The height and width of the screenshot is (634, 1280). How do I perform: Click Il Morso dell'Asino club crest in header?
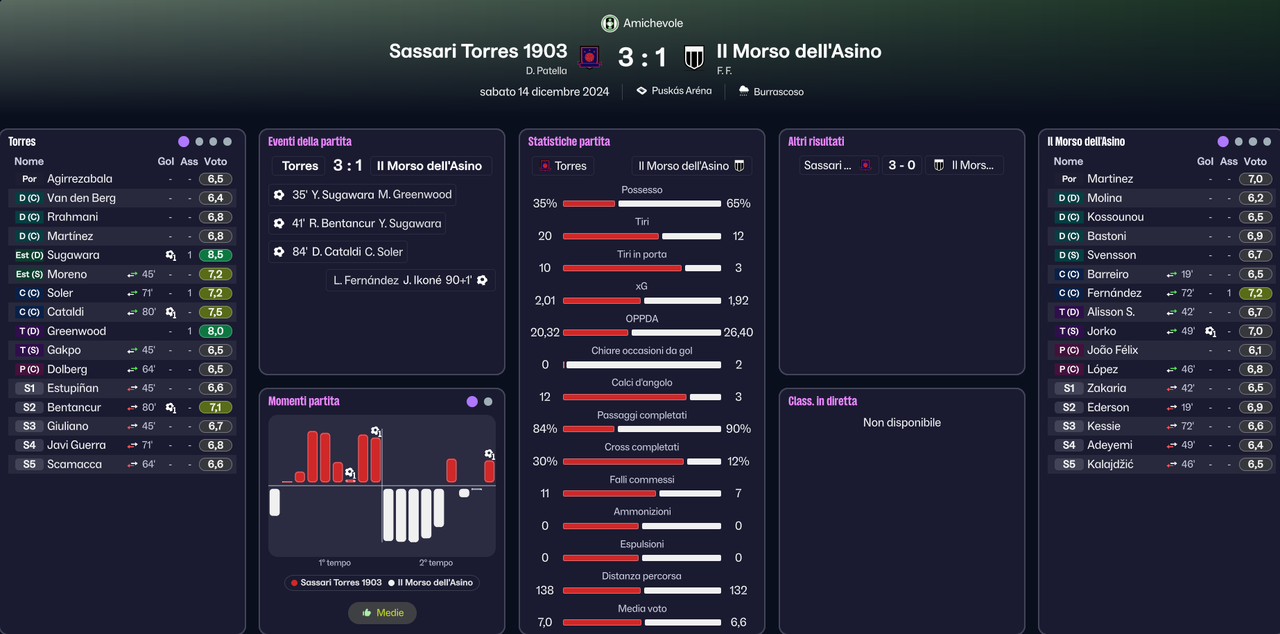pos(693,57)
